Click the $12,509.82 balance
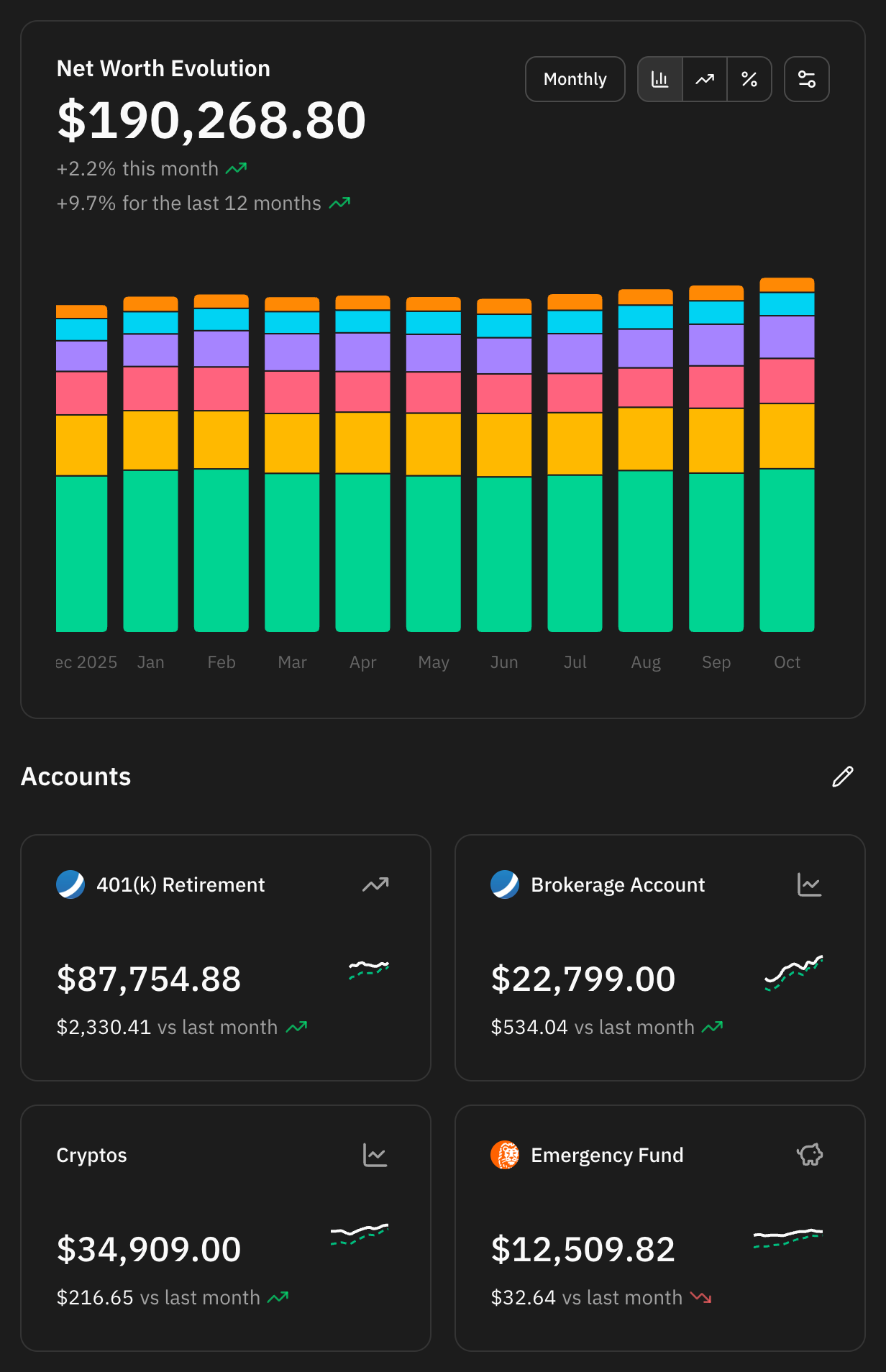Screen dimensions: 886x1372 tap(583, 1249)
